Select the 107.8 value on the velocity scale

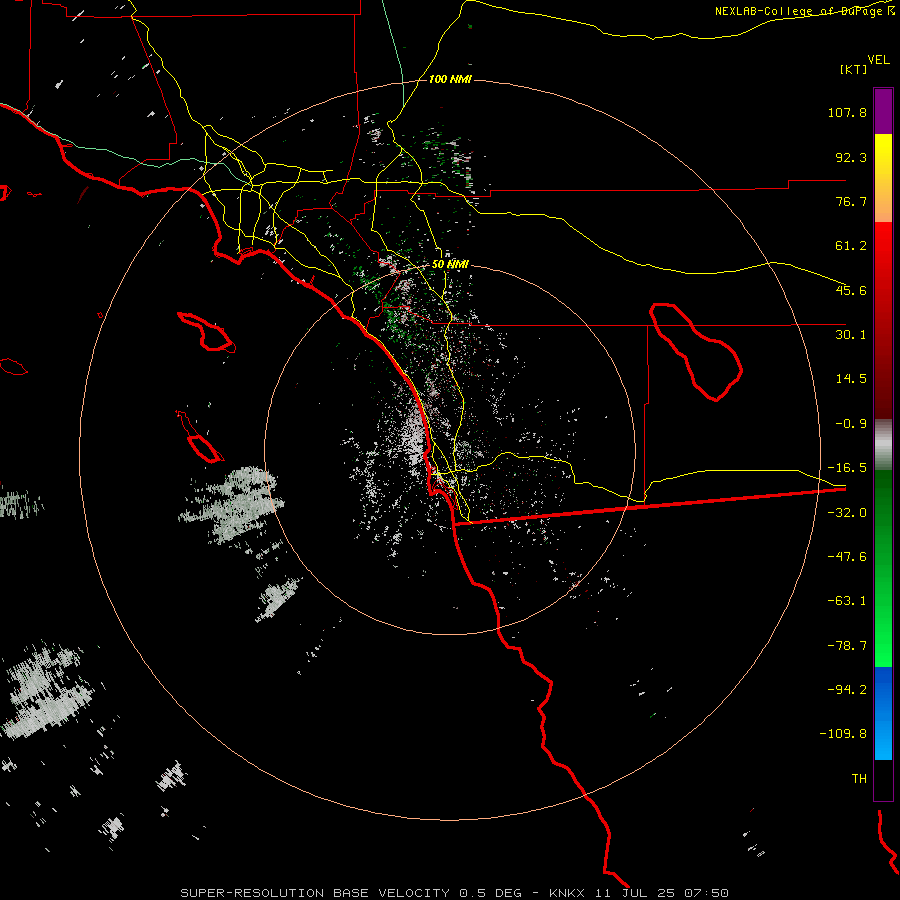click(x=847, y=112)
